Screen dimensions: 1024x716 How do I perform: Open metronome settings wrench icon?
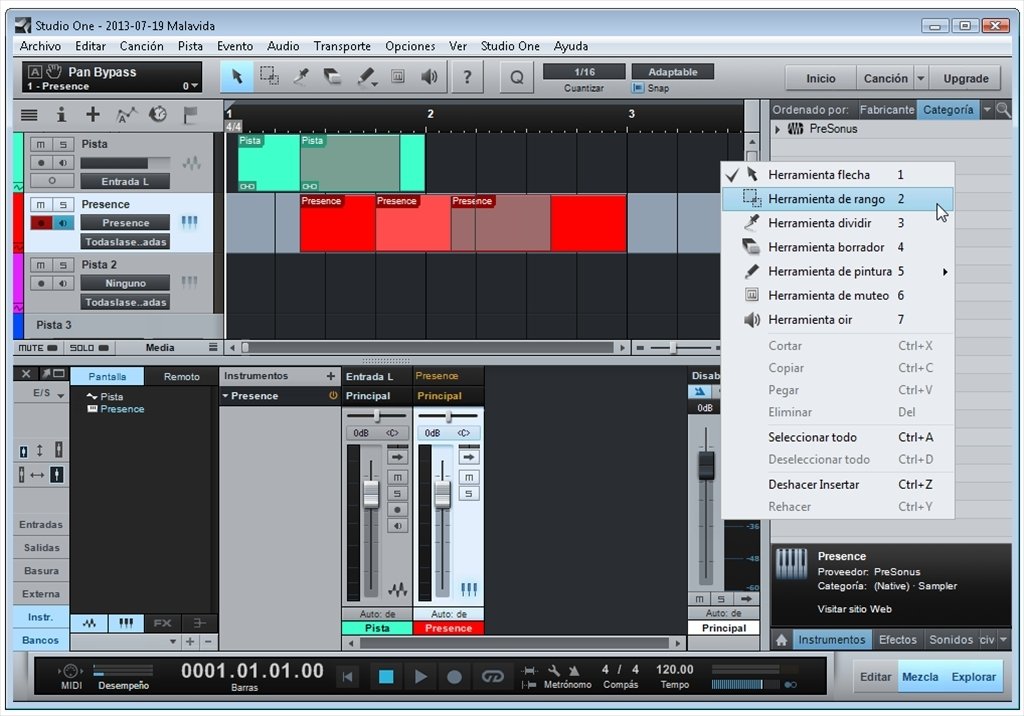click(x=554, y=670)
